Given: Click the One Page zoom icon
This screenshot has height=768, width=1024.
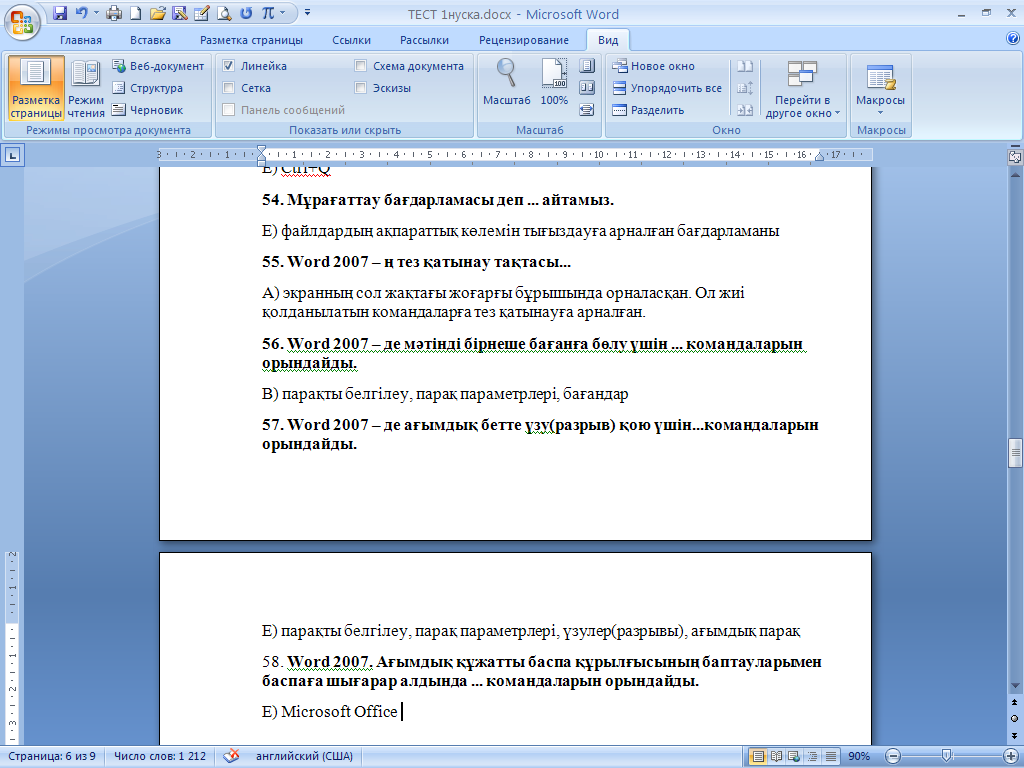Looking at the screenshot, I should [x=587, y=66].
